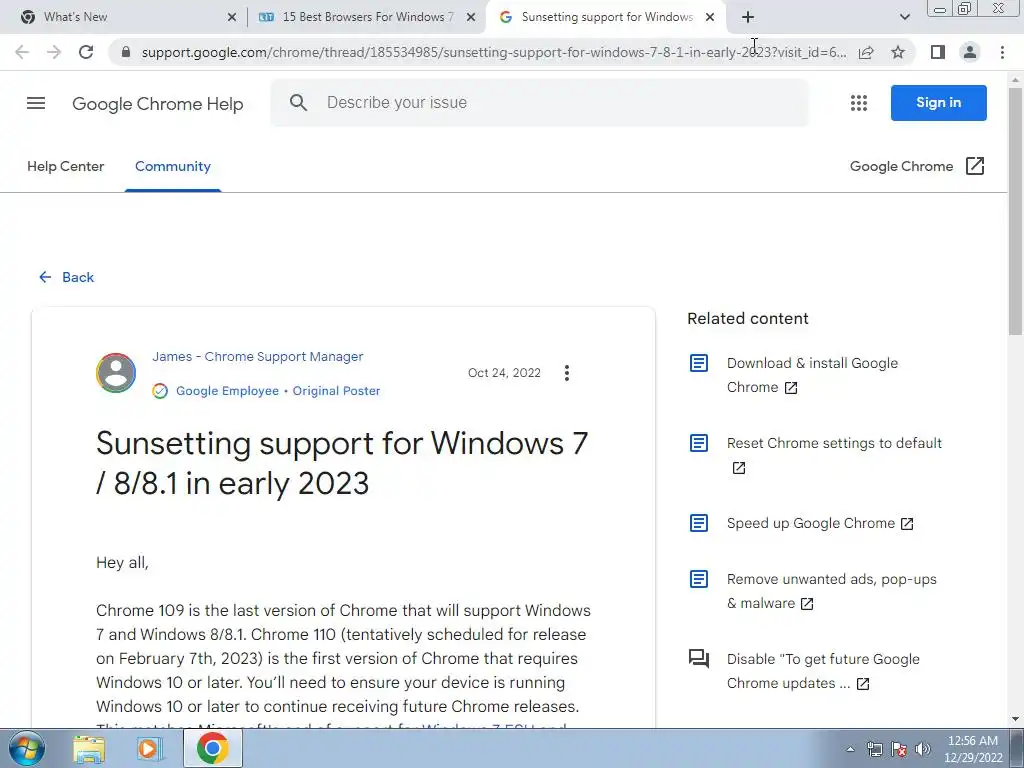Show hidden system tray icons

850,749
